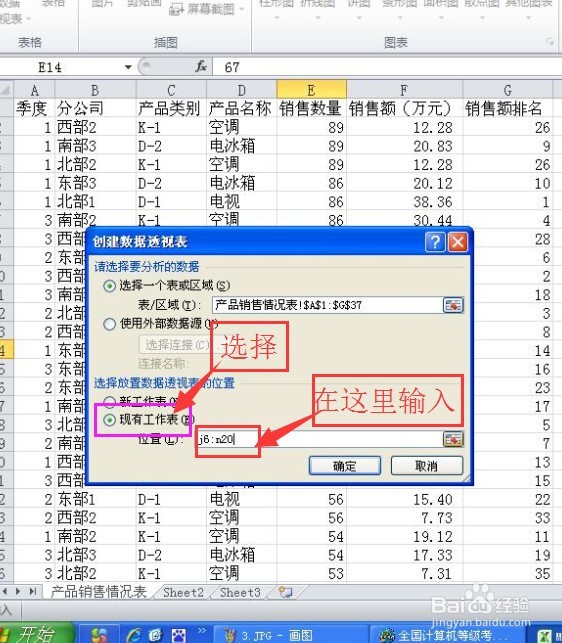
Task: Click the colorful icon next to 开始 button
Action: coord(99,635)
